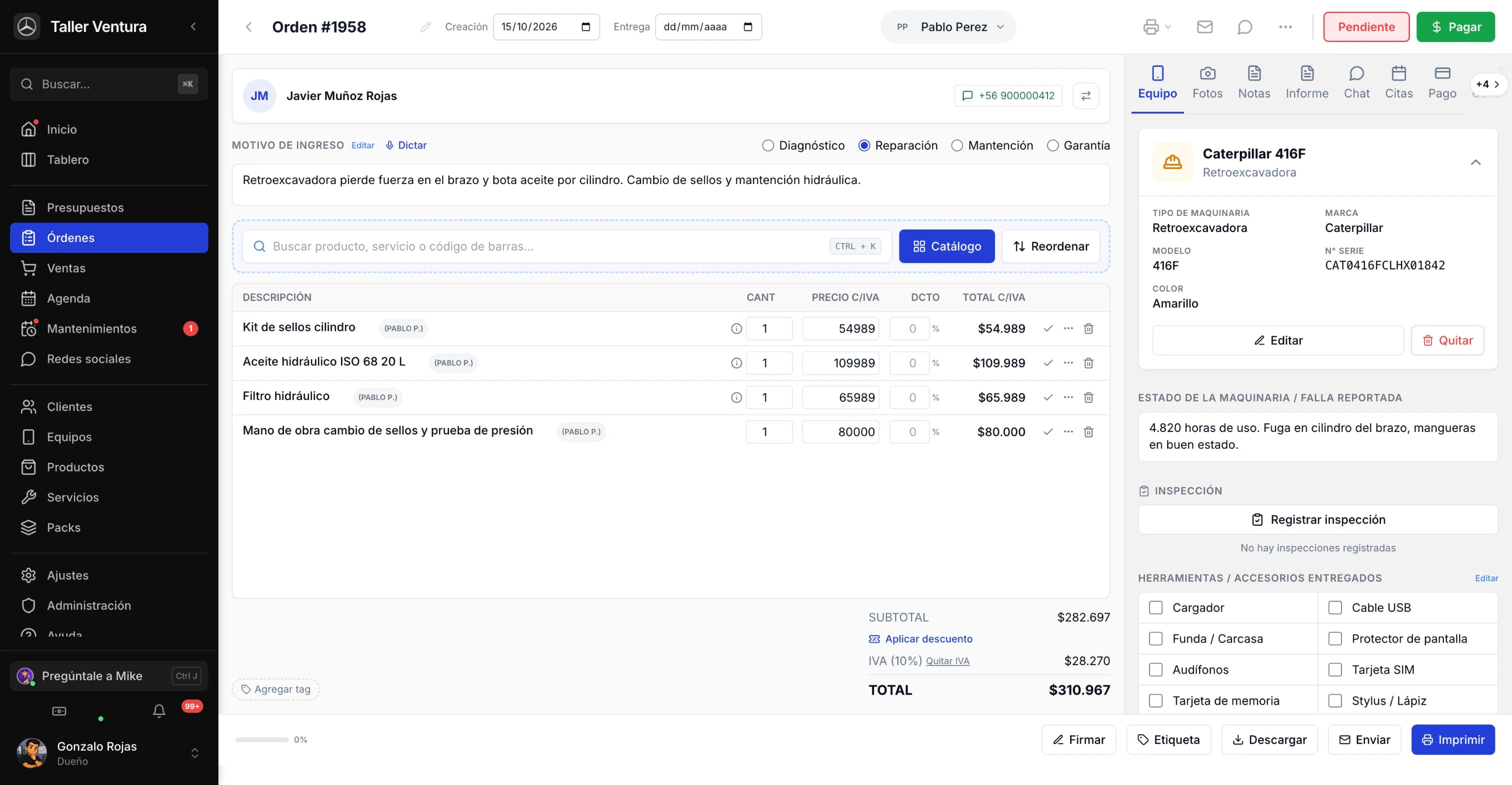The height and width of the screenshot is (785, 1512).
Task: Click the Quitar IVA link
Action: coord(947,661)
